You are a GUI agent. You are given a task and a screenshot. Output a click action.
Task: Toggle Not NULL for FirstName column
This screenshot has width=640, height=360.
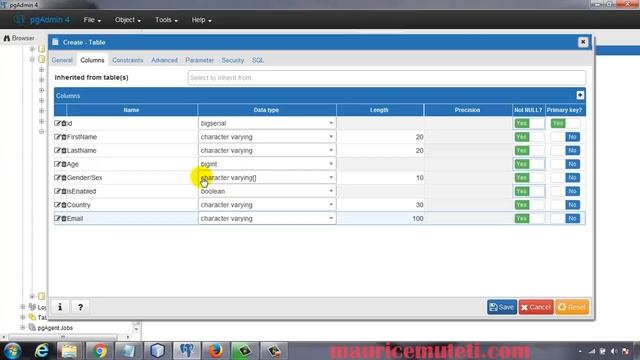(529, 137)
